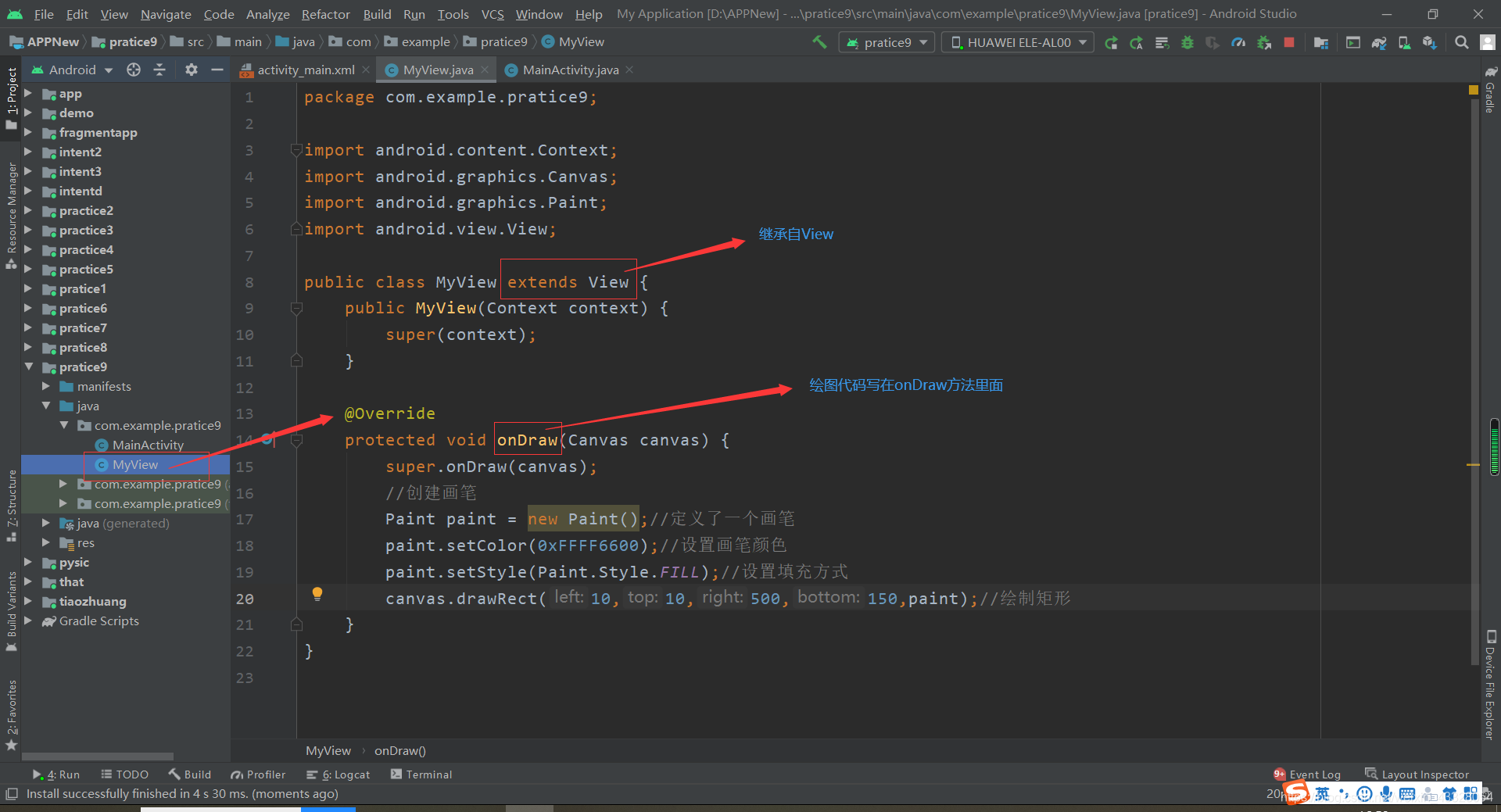Screen dimensions: 1501x812
Task: Toggle the 2: Favorites tool window
Action: 11,715
